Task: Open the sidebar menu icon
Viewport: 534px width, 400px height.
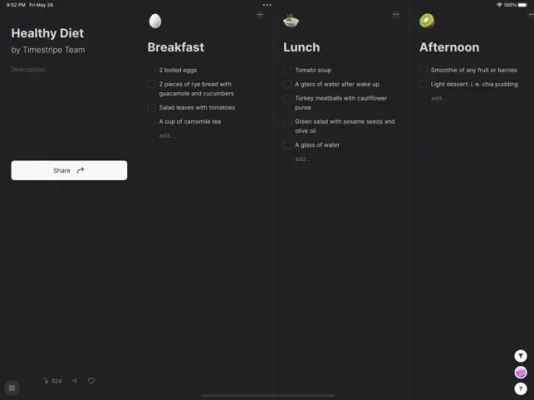Action: [12, 388]
